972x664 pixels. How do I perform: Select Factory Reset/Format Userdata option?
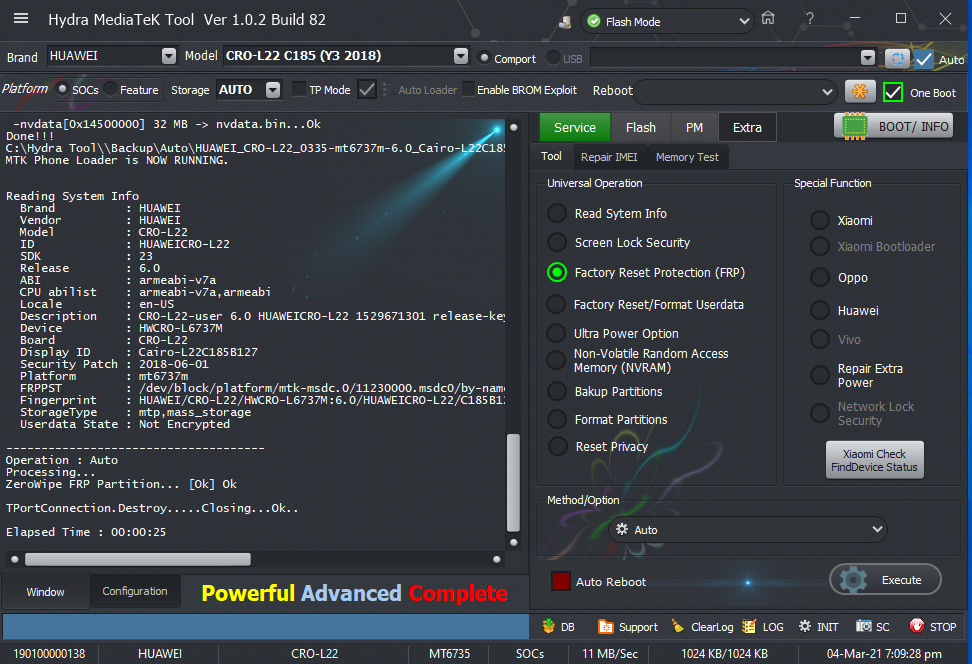556,304
